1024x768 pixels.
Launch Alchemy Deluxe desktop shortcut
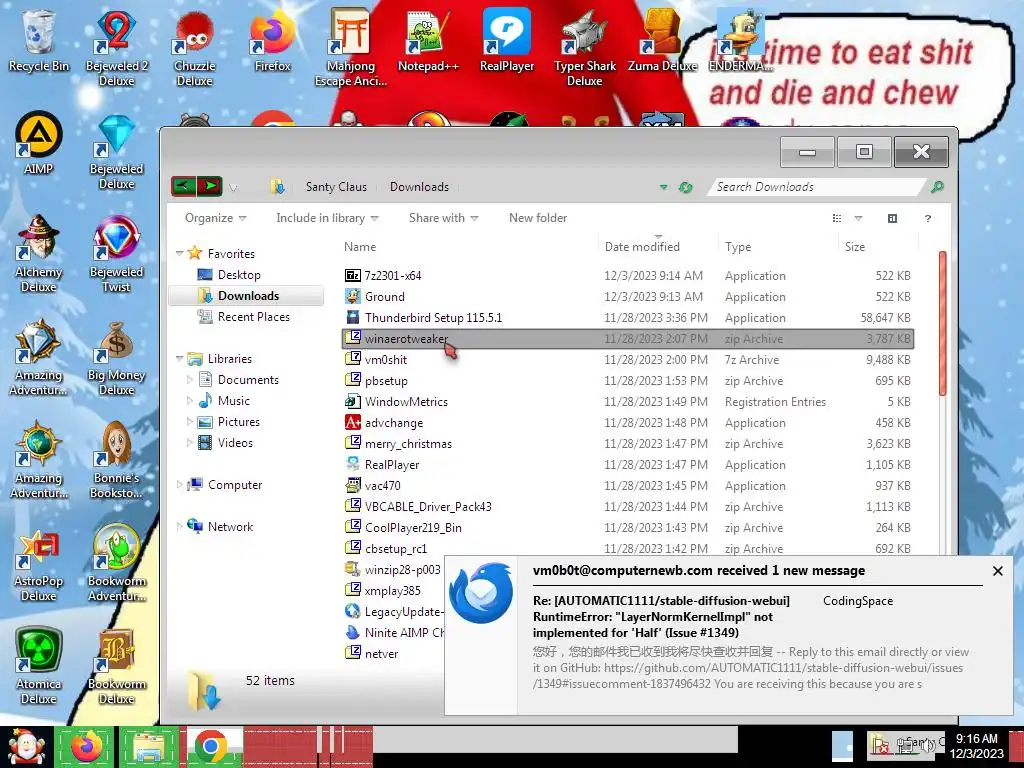(x=39, y=255)
